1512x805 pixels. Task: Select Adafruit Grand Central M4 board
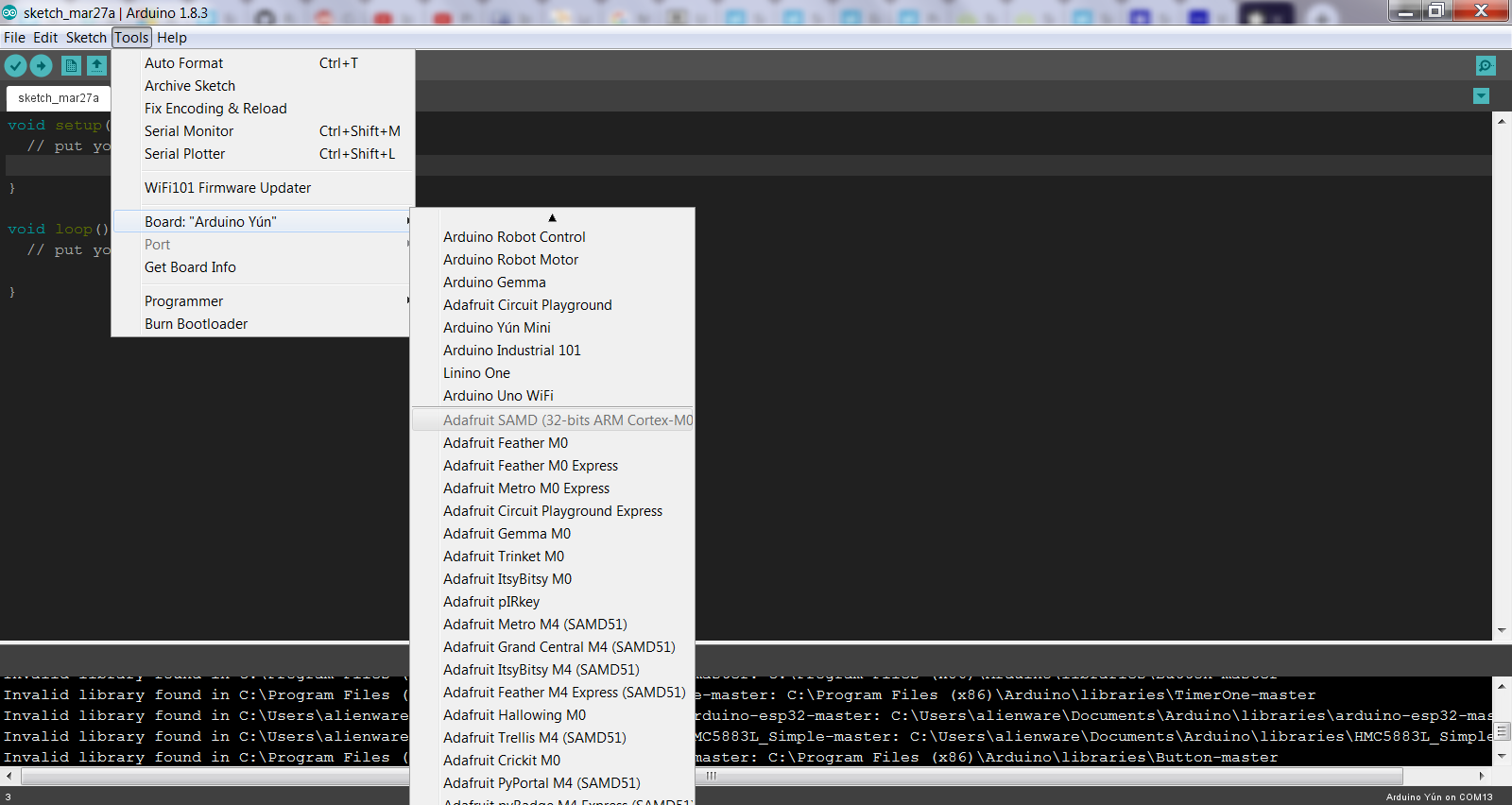tap(553, 647)
